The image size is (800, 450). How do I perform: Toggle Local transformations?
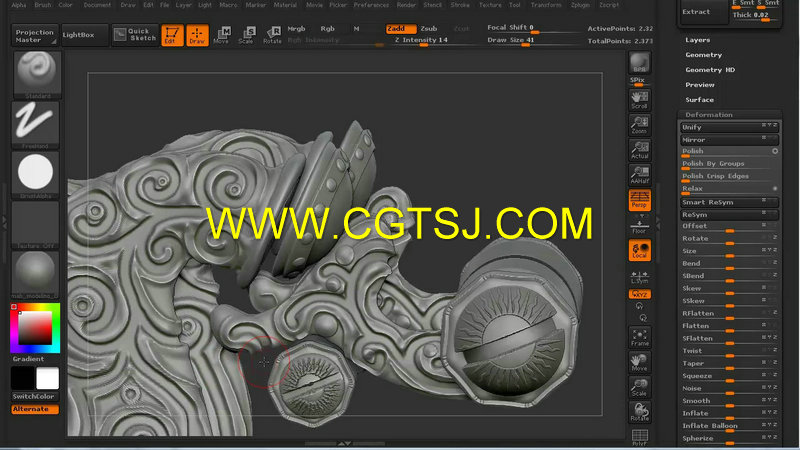pyautogui.click(x=639, y=250)
